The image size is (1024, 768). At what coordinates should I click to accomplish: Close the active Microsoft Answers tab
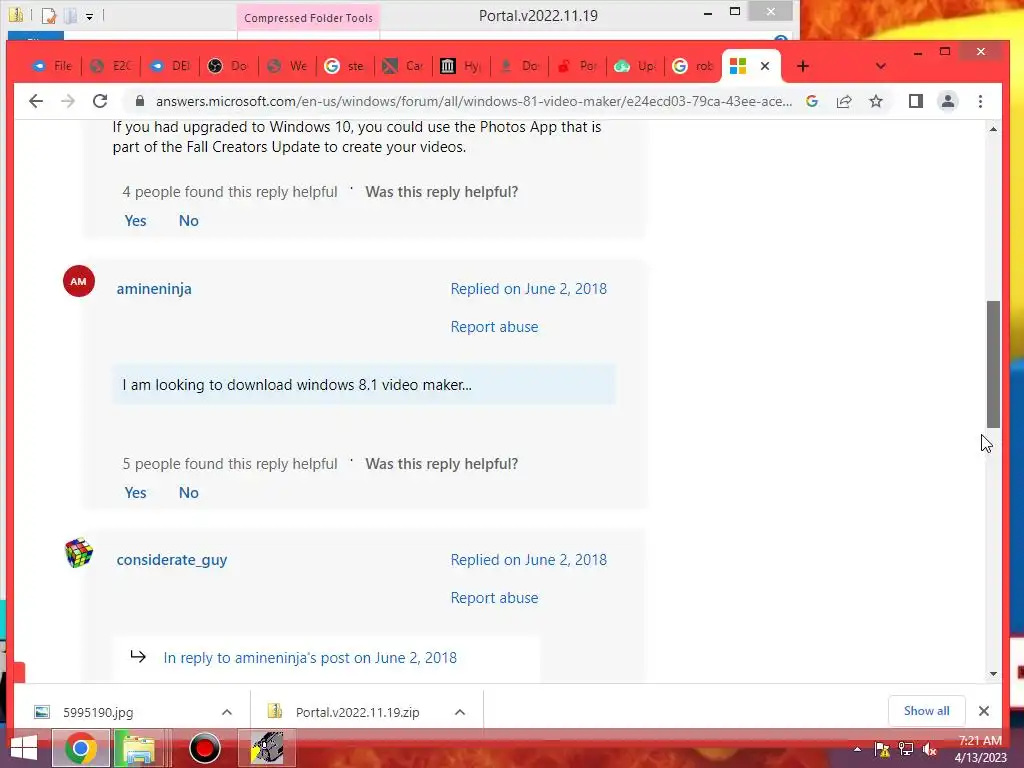click(765, 66)
